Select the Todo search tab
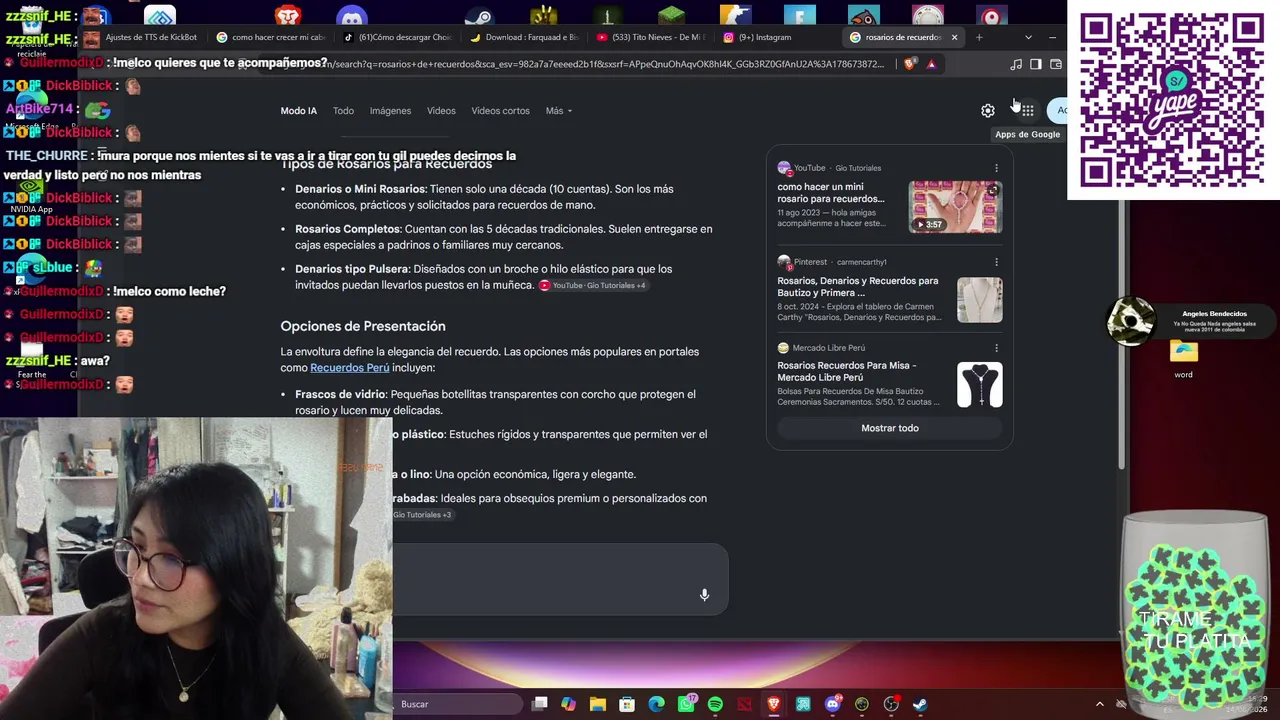 click(343, 111)
